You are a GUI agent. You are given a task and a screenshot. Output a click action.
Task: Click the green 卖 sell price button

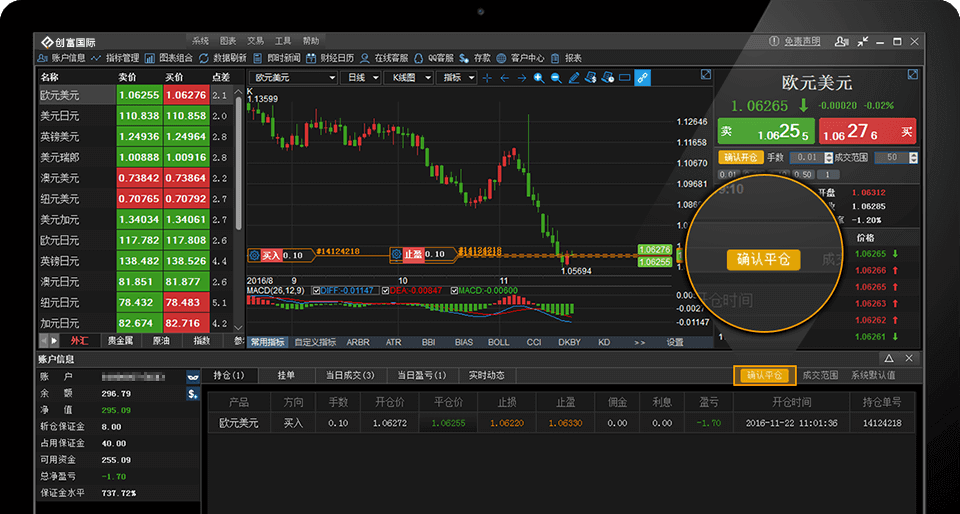[x=766, y=131]
